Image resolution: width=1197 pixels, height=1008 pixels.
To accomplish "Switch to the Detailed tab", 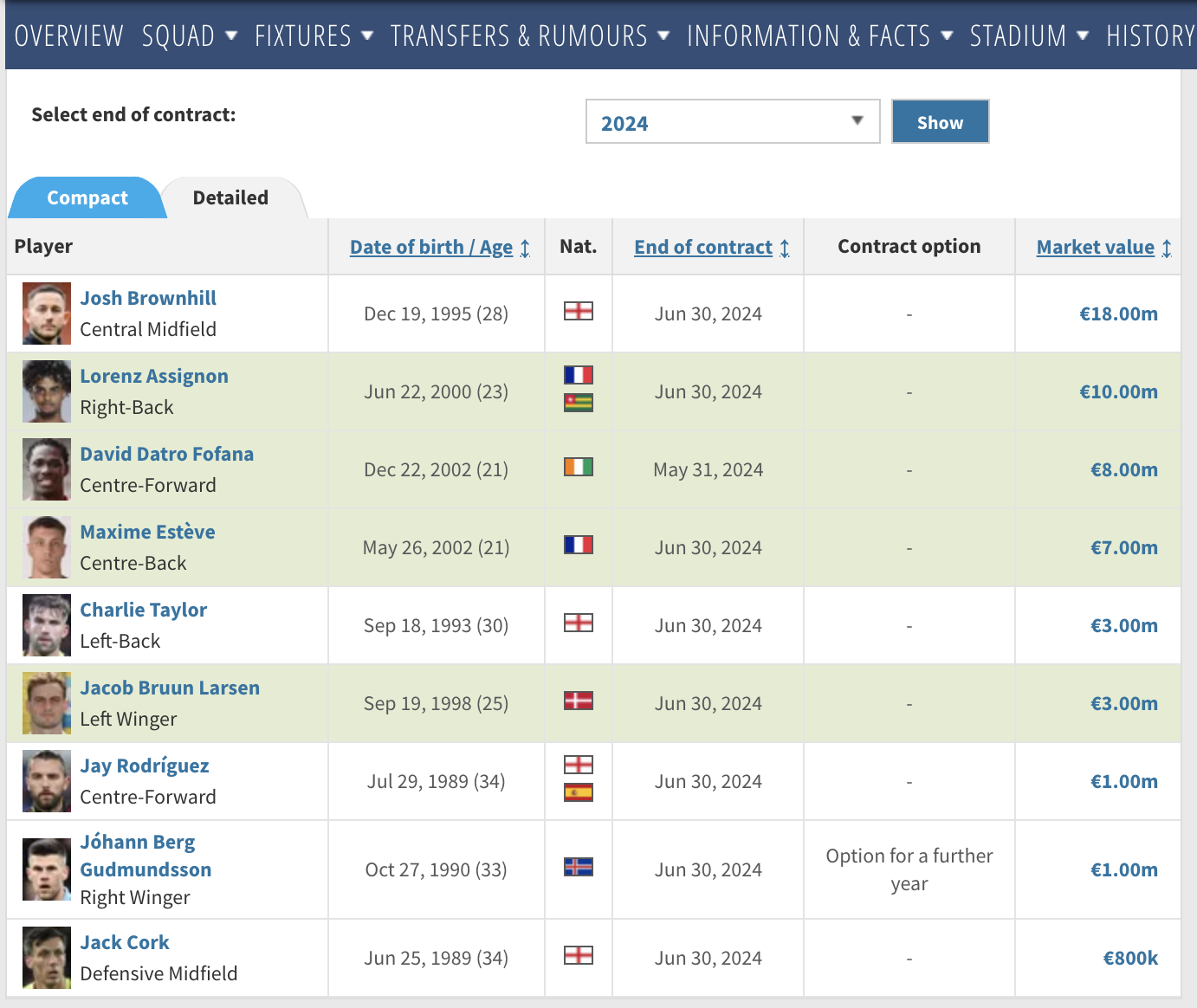I will pos(230,198).
